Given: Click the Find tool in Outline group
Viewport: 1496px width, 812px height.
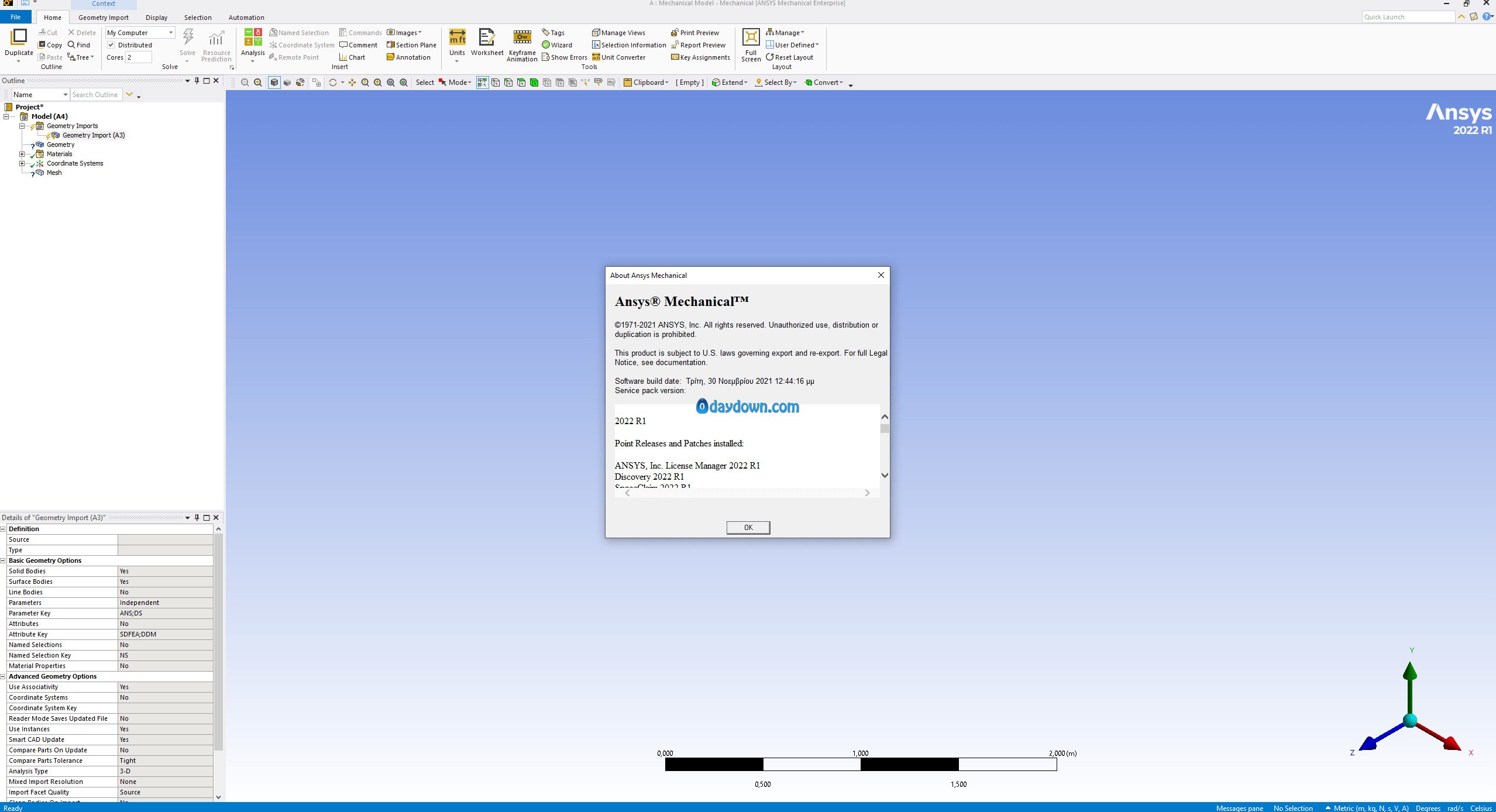Looking at the screenshot, I should [x=79, y=45].
